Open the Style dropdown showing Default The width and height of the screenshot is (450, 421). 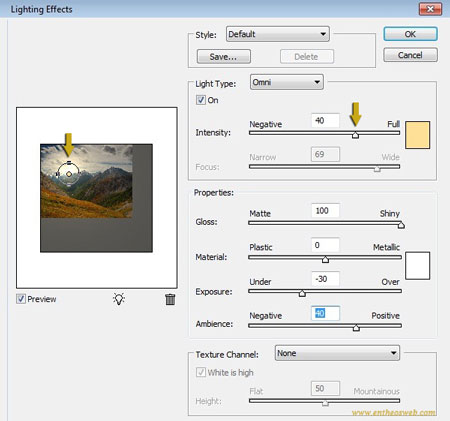[278, 34]
